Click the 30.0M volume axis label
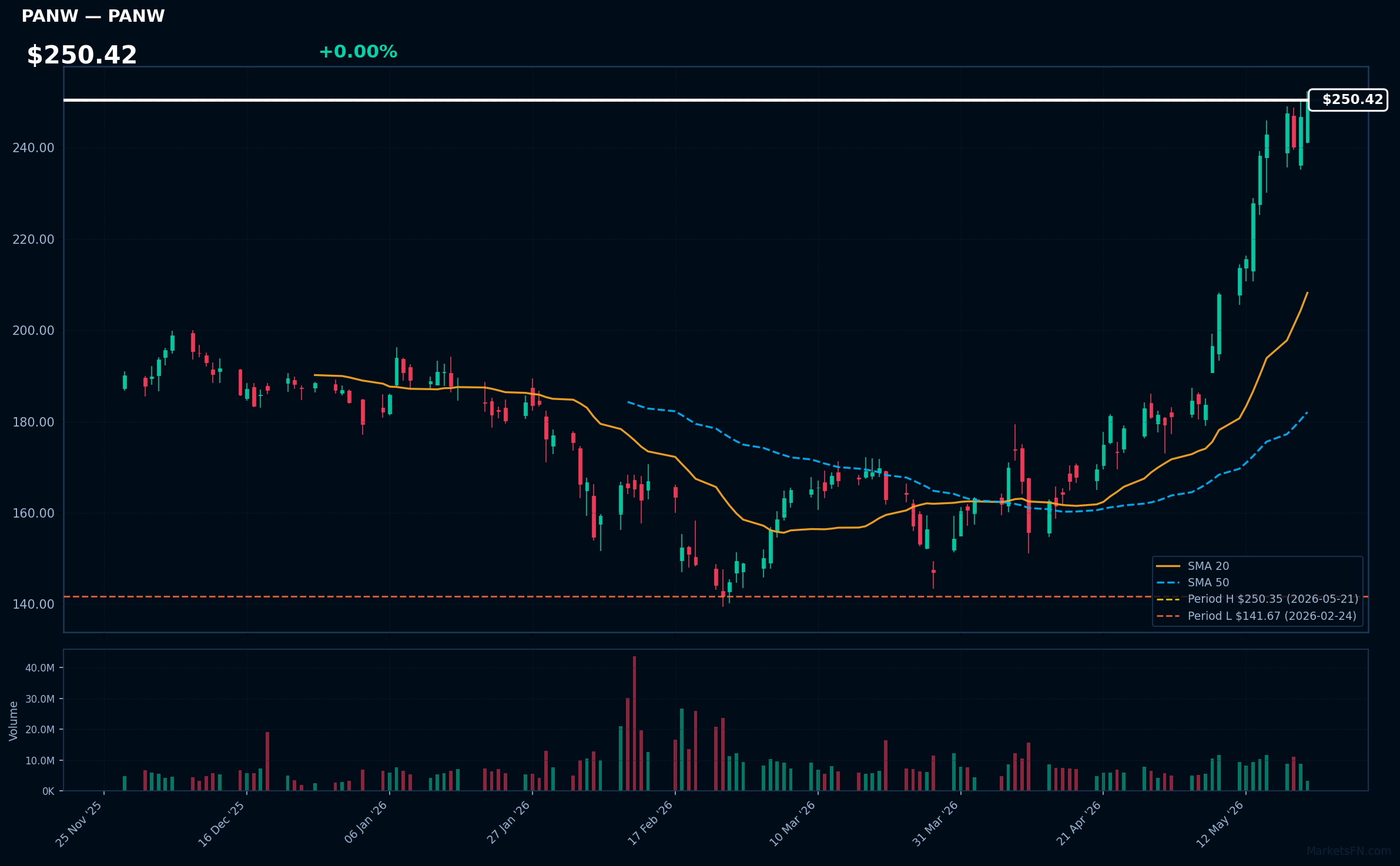1400x866 pixels. (40, 699)
